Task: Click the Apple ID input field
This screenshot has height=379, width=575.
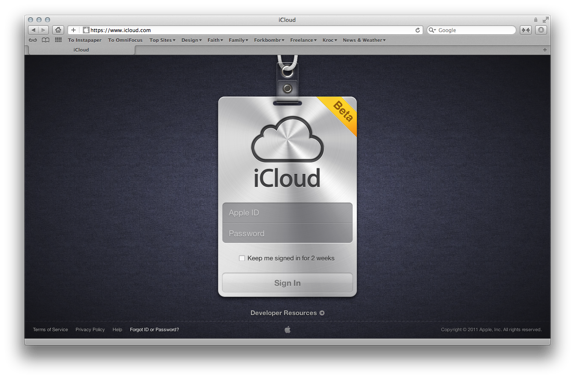Action: click(x=287, y=213)
